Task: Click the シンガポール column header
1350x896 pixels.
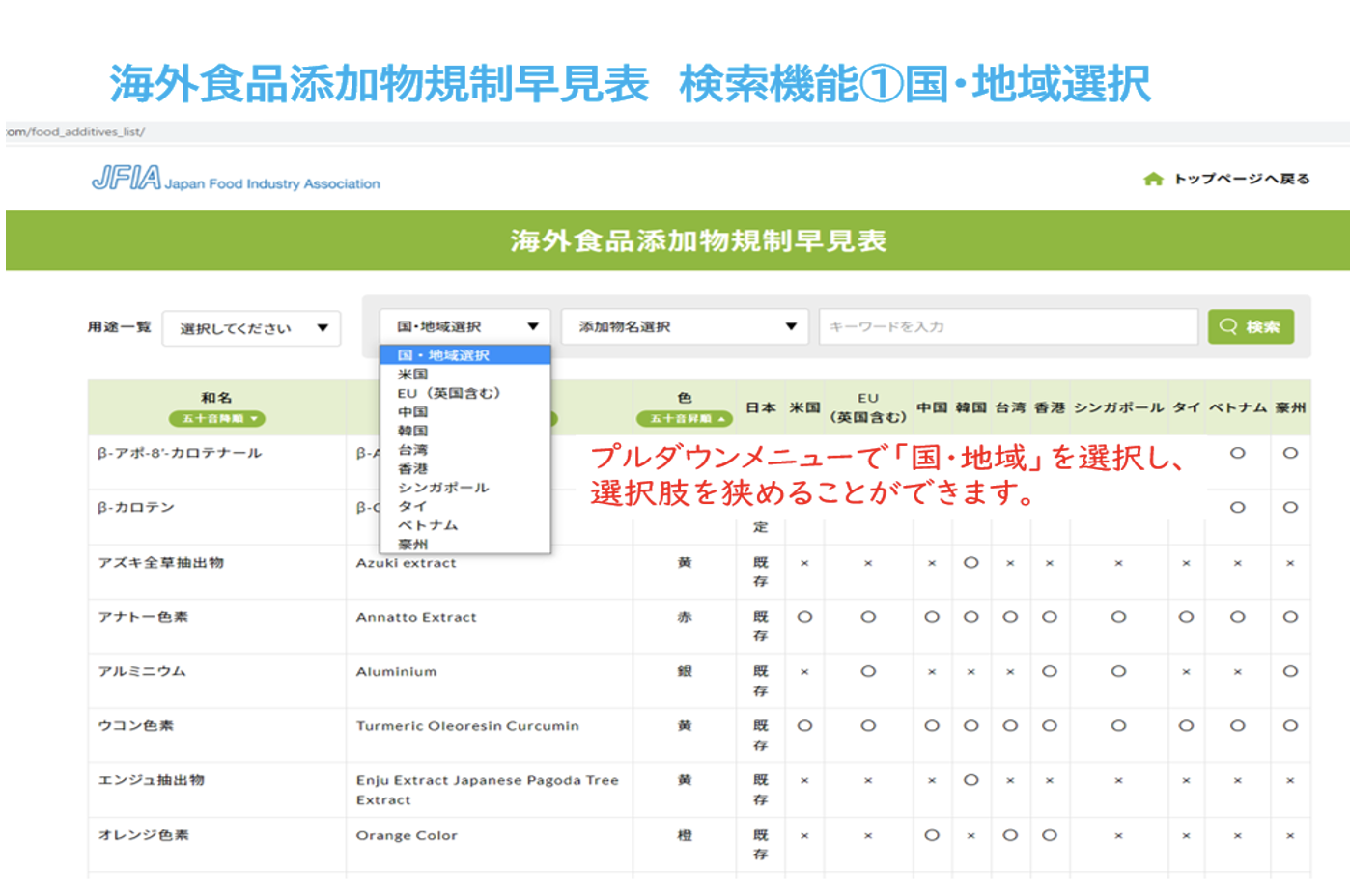Action: pyautogui.click(x=1118, y=407)
